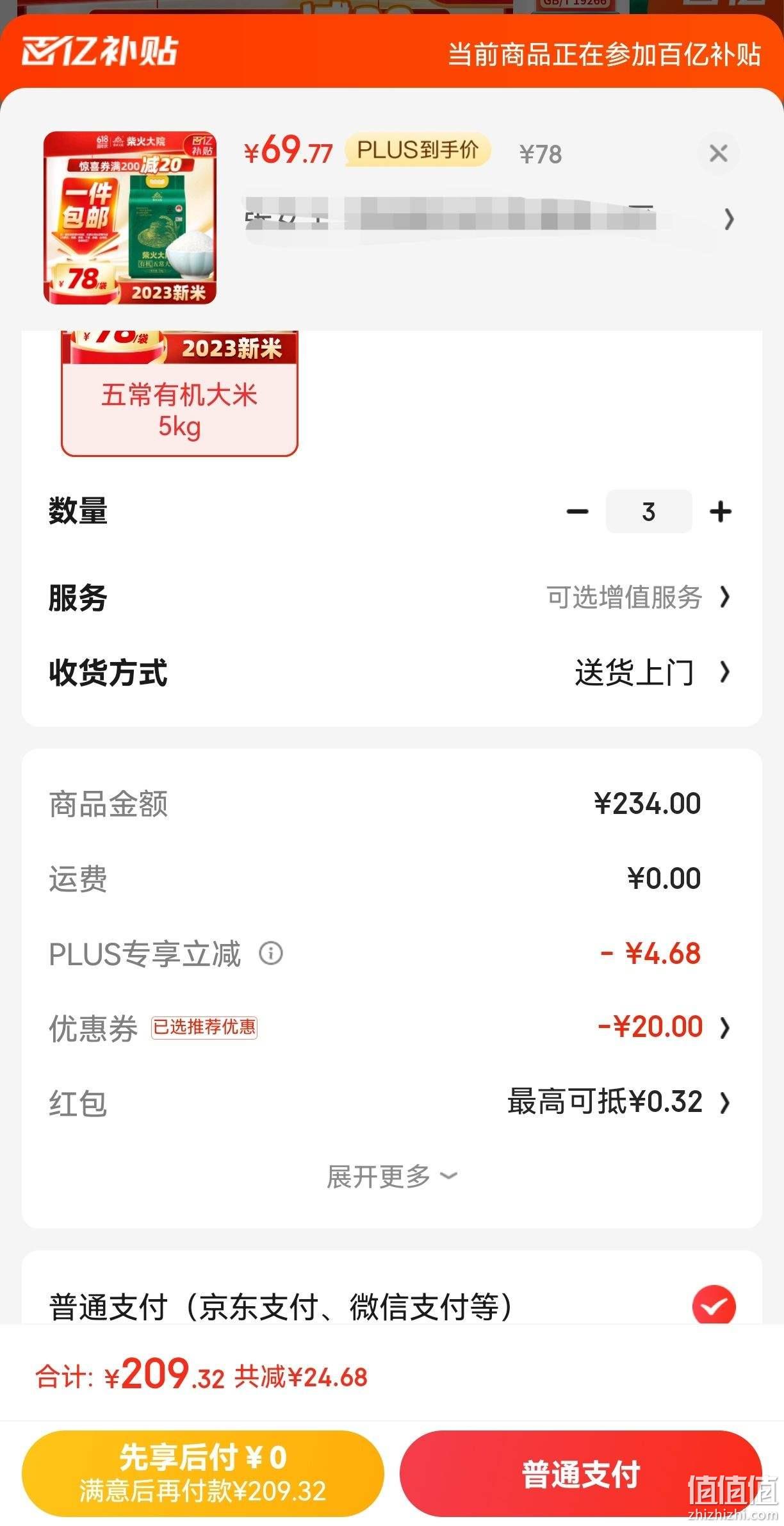The image size is (784, 1526).
Task: Change 送货上门 delivery method
Action: (x=652, y=672)
